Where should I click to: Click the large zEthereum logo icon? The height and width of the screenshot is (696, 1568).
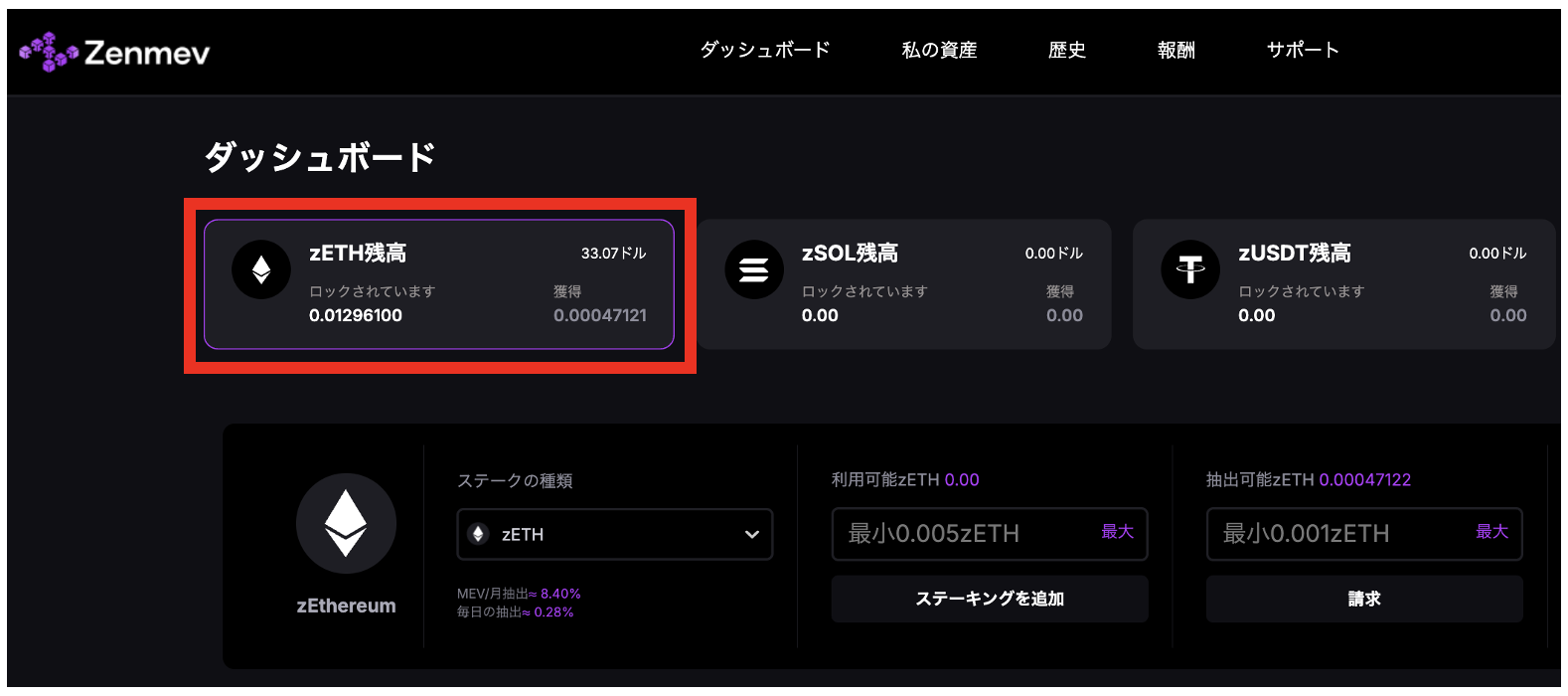click(x=346, y=523)
